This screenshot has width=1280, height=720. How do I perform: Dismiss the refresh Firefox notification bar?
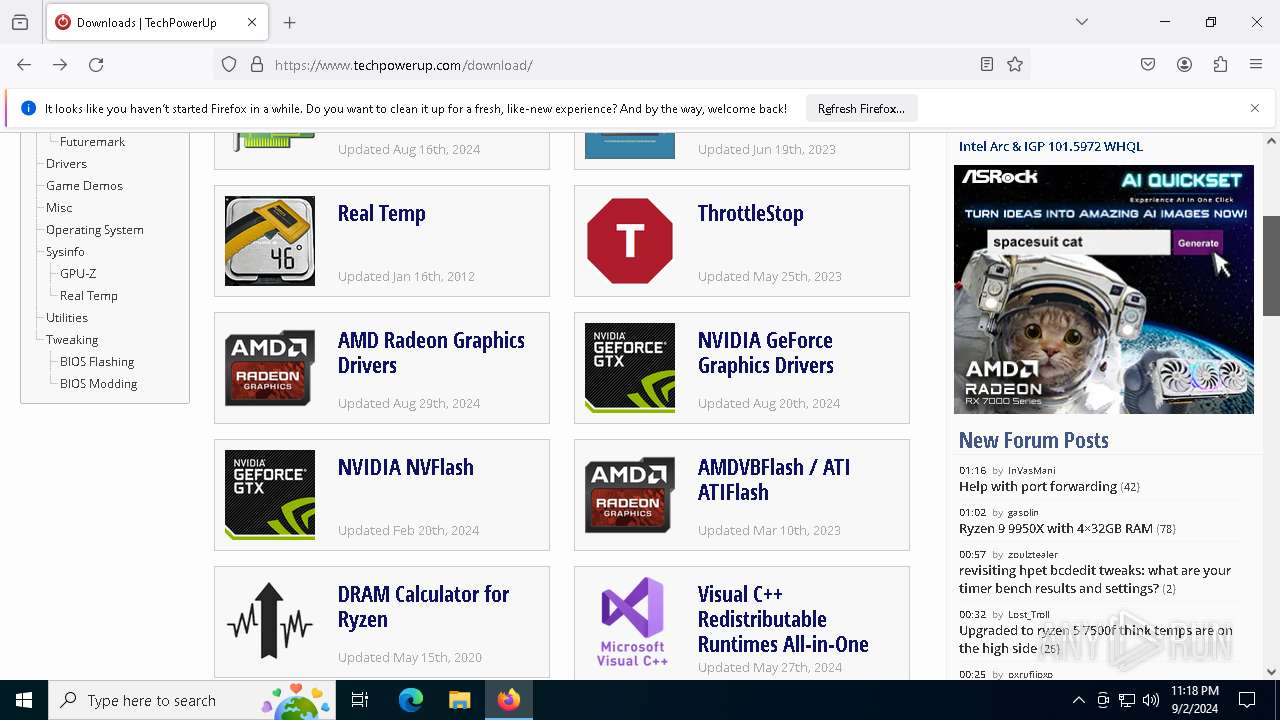tap(1255, 108)
